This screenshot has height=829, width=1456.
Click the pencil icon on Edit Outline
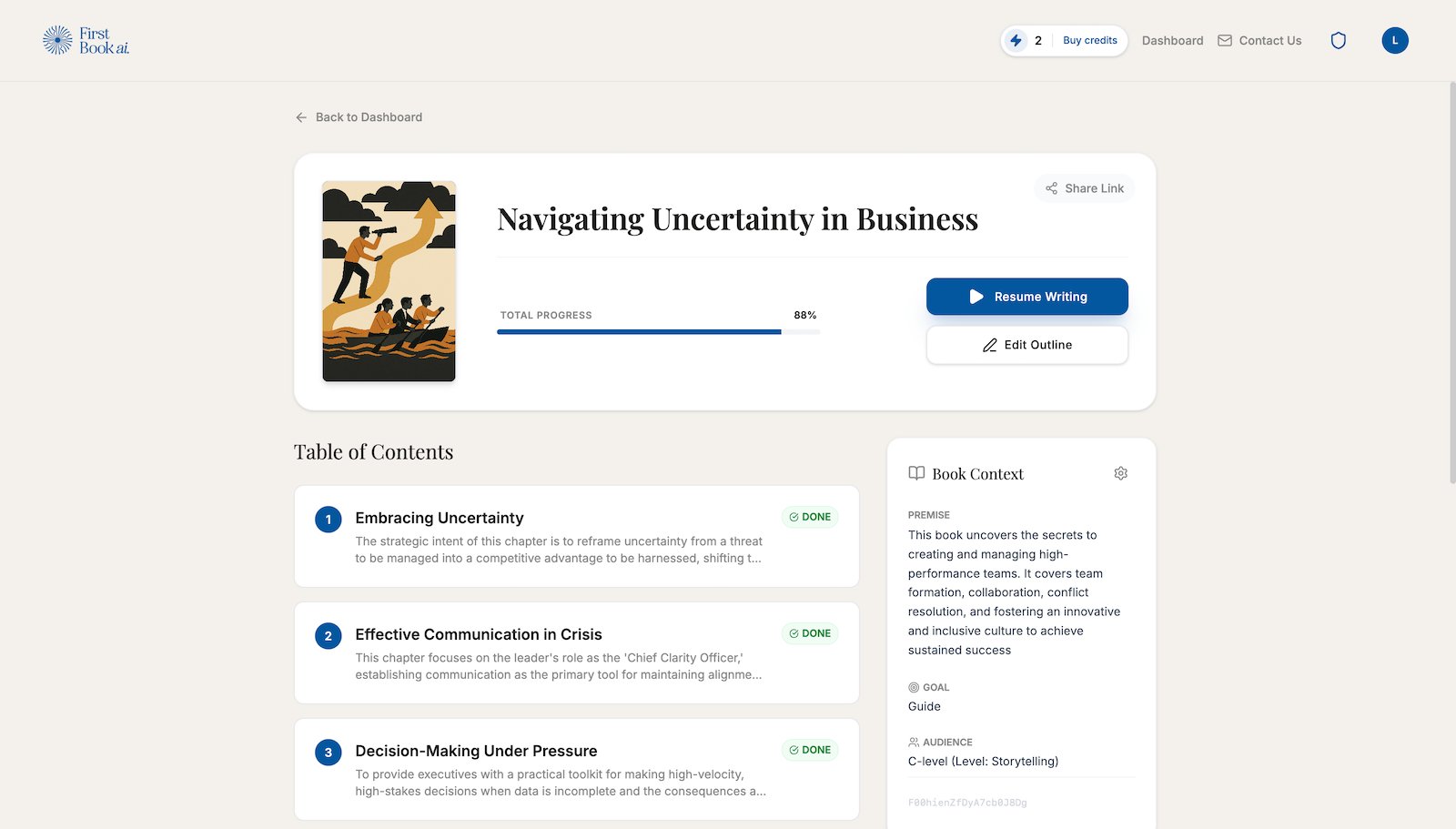[x=989, y=345]
